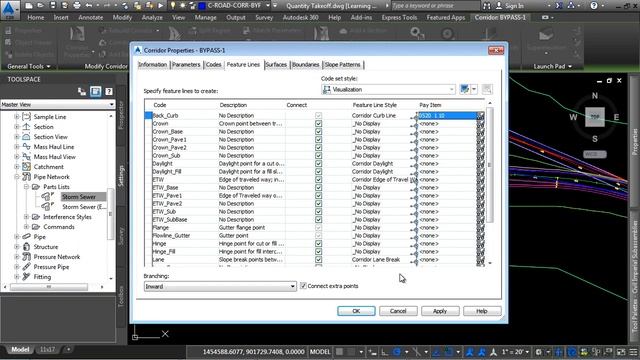Screen dimensions: 640x360
Task: Click the ortho mode status bar icon
Action: click(x=384, y=351)
